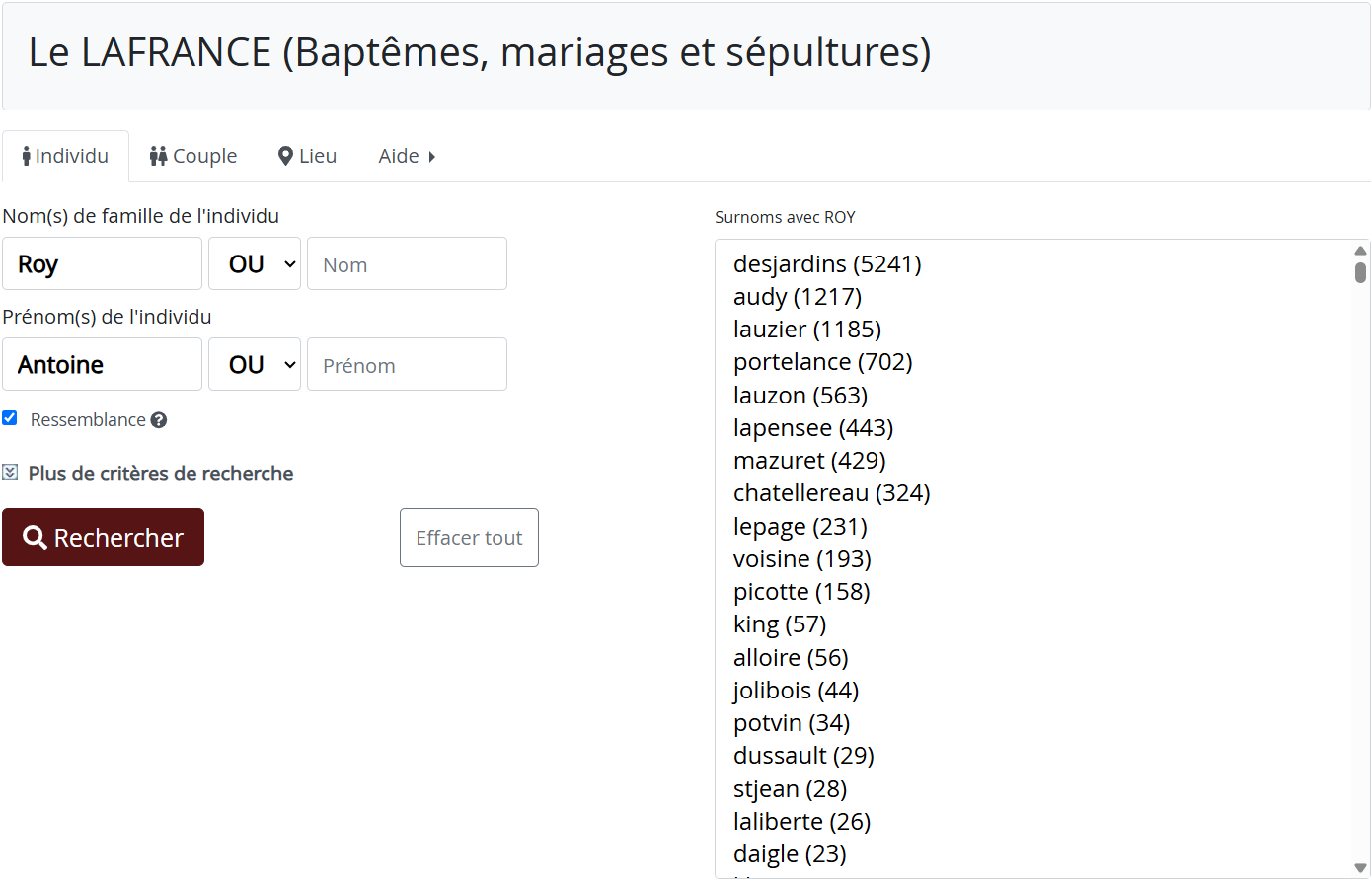Select surname alloire (56)

[x=791, y=658]
